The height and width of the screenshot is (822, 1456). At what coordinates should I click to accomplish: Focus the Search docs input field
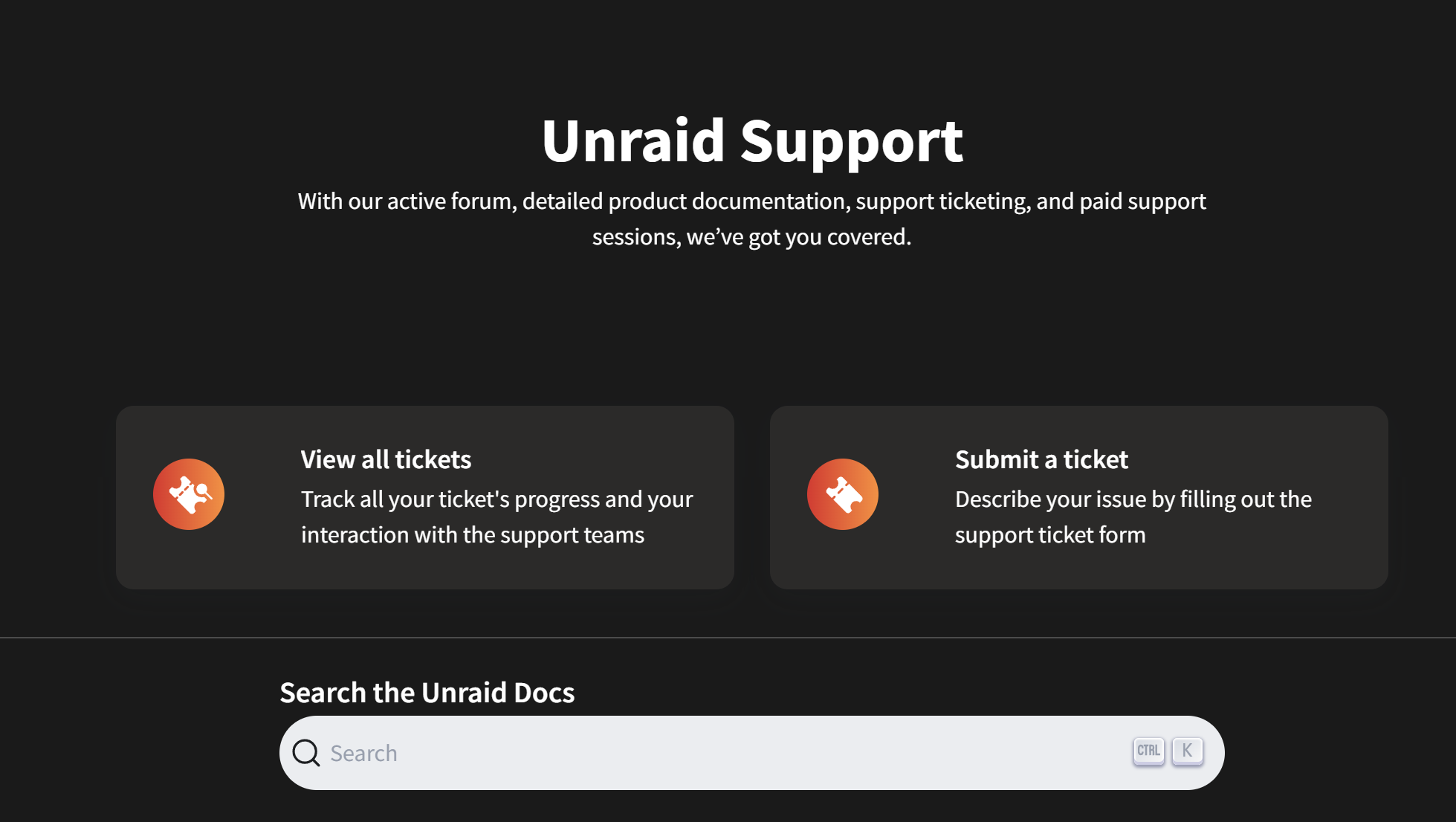(751, 753)
